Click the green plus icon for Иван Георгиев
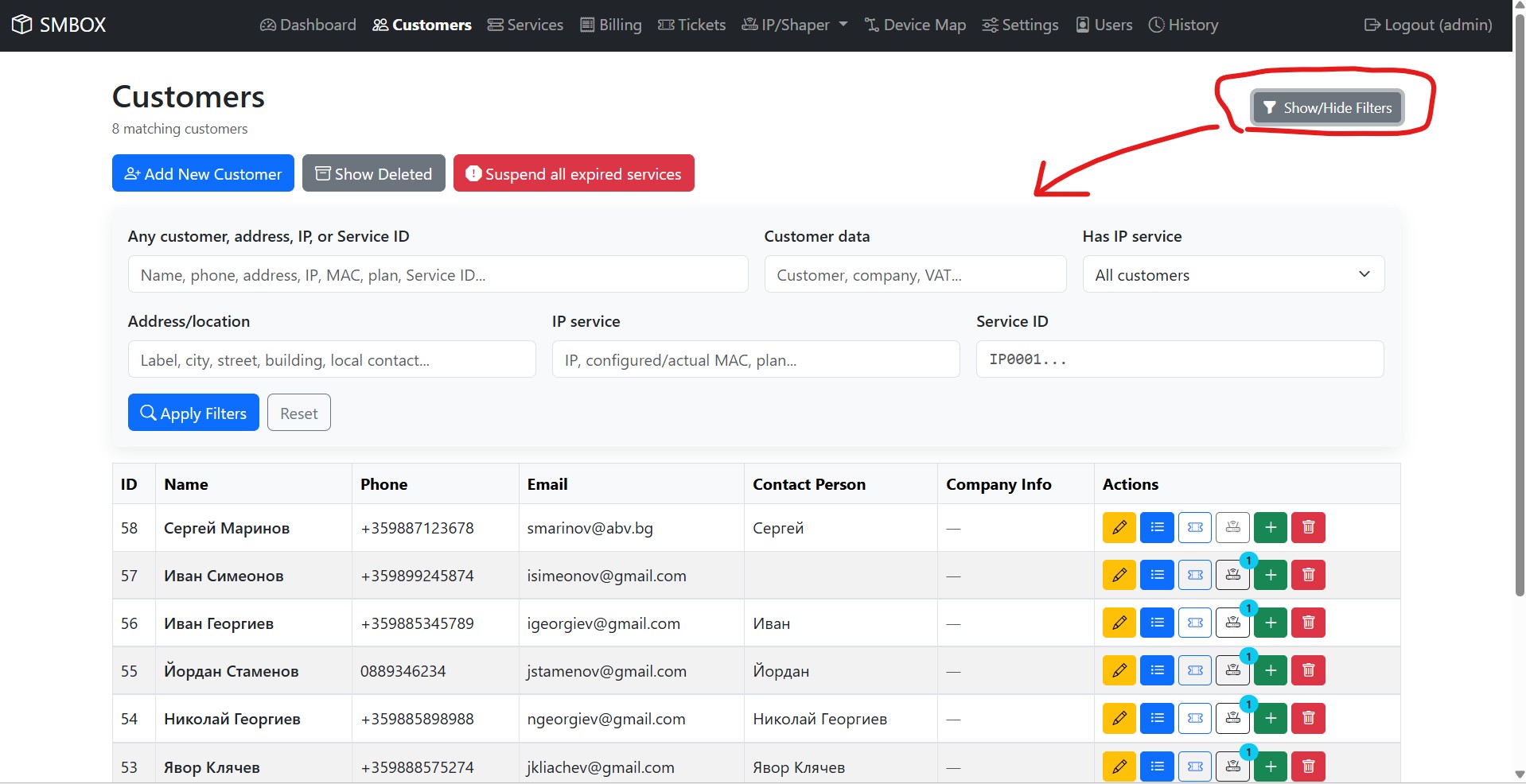The width and height of the screenshot is (1526, 784). coord(1271,623)
